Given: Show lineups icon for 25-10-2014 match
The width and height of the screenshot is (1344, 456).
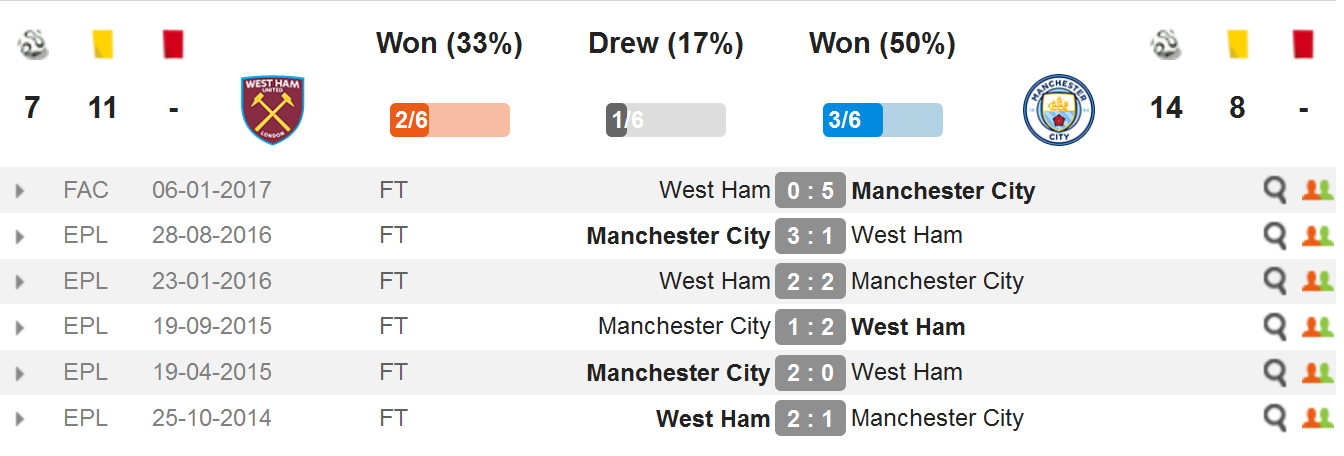Looking at the screenshot, I should click(1317, 418).
